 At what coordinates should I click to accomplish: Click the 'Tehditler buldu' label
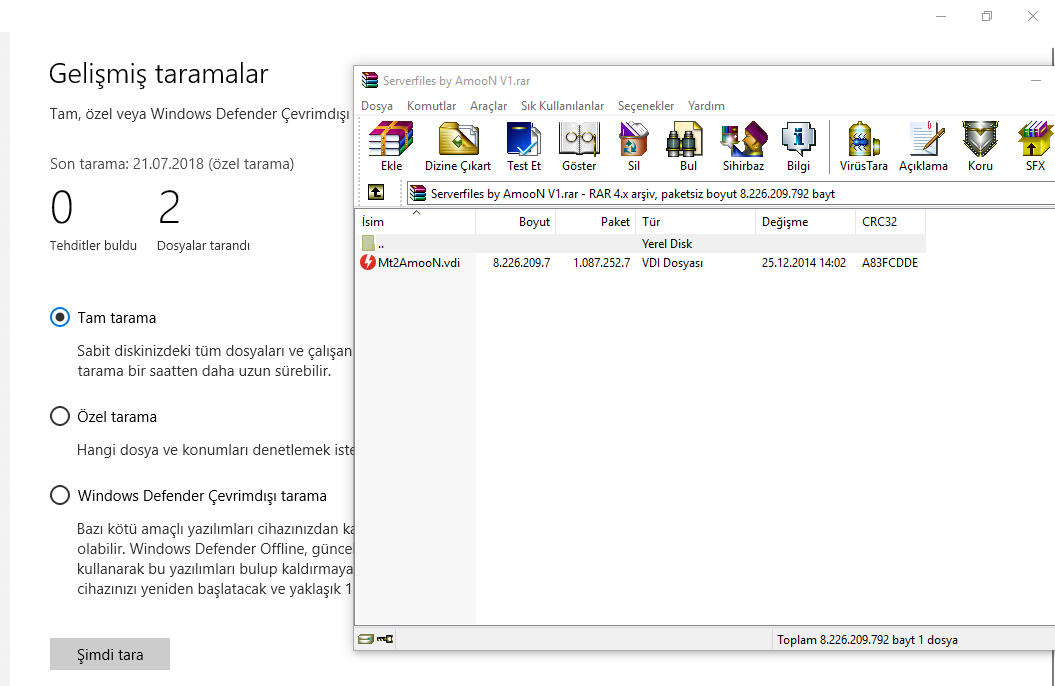click(x=93, y=245)
